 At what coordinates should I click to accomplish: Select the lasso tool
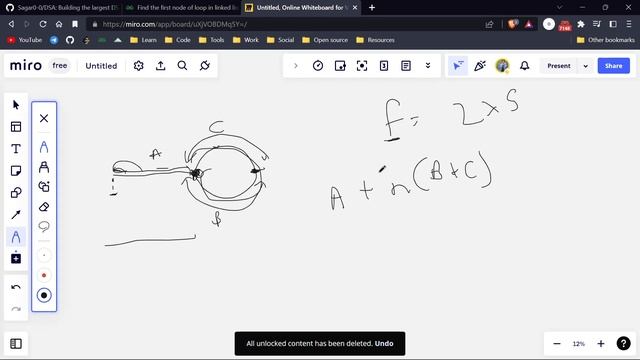[44, 226]
